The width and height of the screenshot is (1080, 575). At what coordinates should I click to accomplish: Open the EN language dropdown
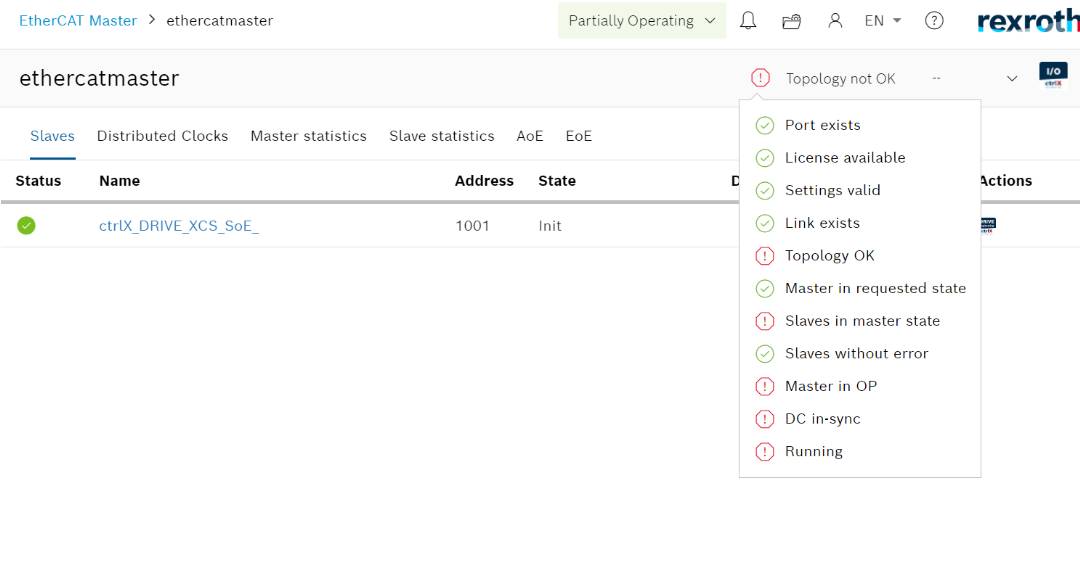pos(882,21)
